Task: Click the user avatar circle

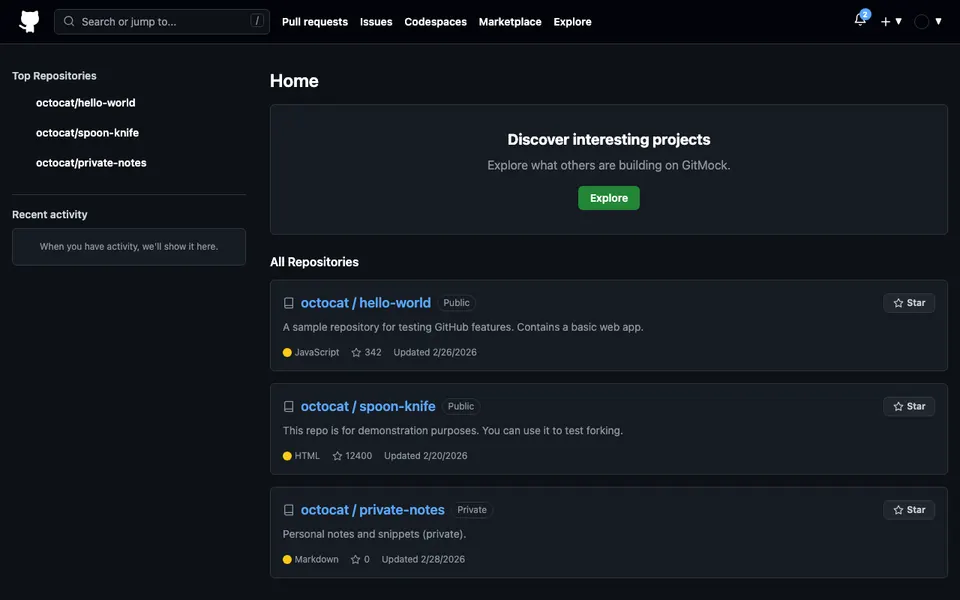Action: pyautogui.click(x=921, y=21)
